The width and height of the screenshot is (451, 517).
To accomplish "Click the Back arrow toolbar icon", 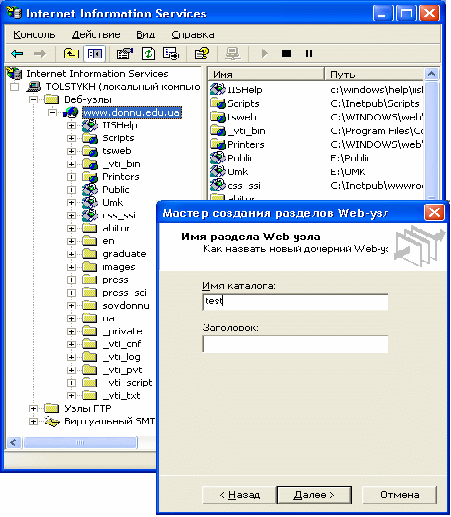I will coord(17,53).
